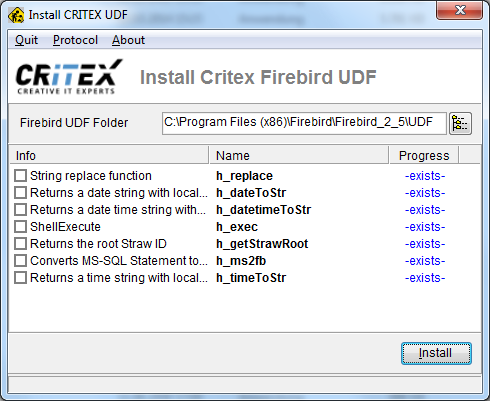Select the h_replace name cell
Viewport: 490px width, 401px height.
[x=244, y=176]
